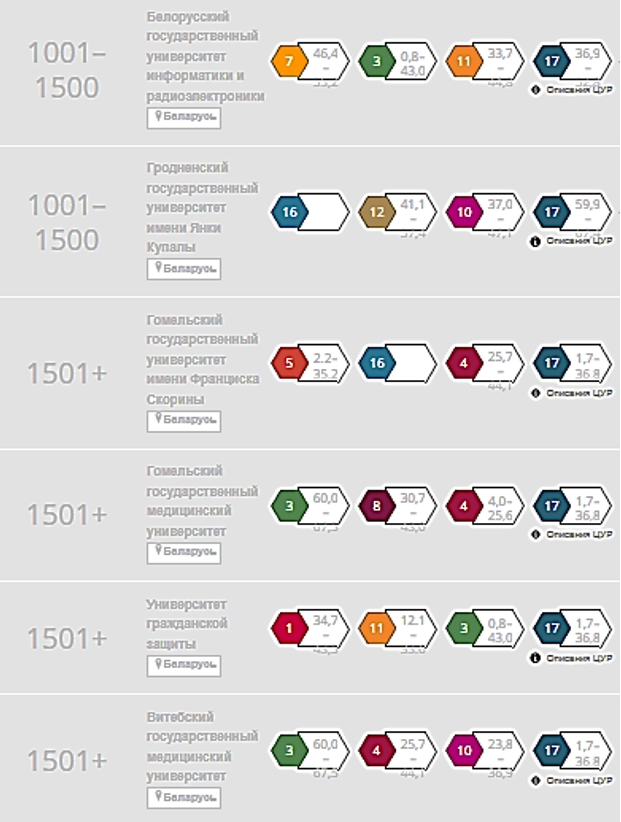
Task: Click pink SDG 10 hexagon in Vitebsk medical row
Action: coord(465,751)
